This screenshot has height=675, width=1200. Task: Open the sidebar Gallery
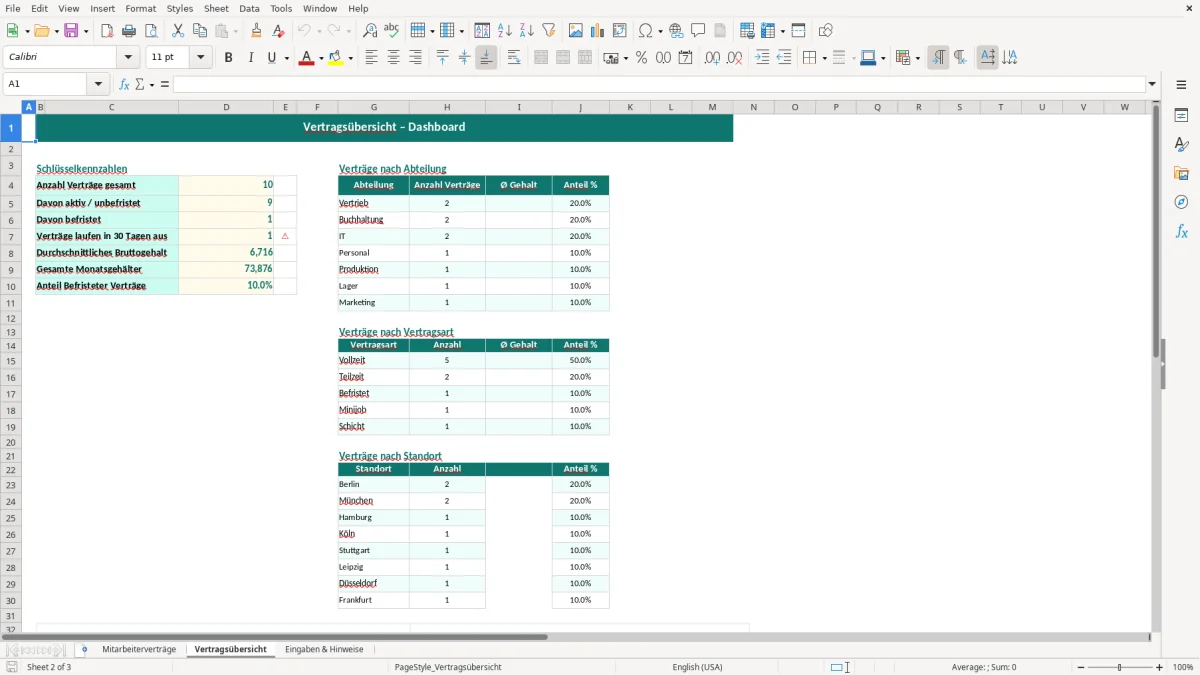pyautogui.click(x=1181, y=174)
